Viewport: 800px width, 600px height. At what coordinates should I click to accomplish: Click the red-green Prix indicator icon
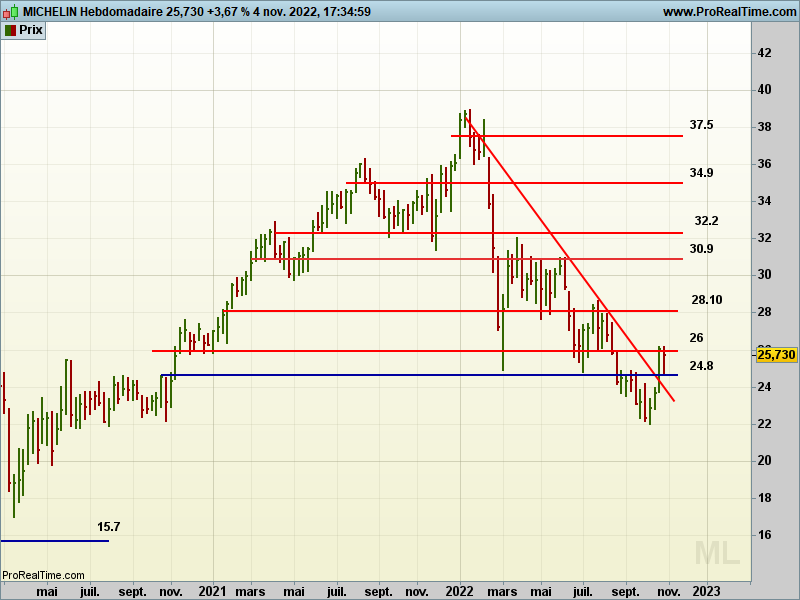coord(10,30)
